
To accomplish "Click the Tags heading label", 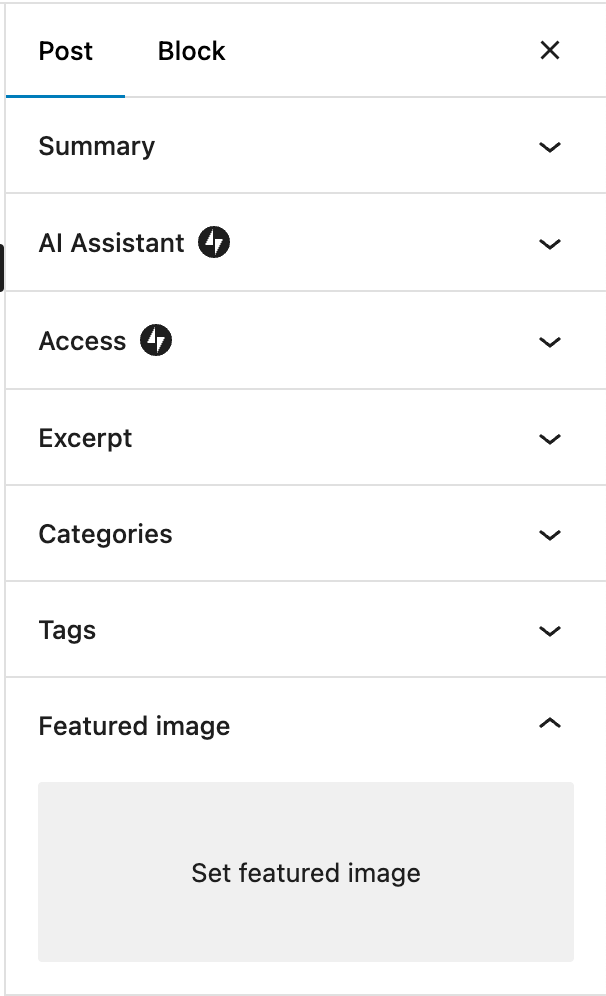I will coord(67,631).
